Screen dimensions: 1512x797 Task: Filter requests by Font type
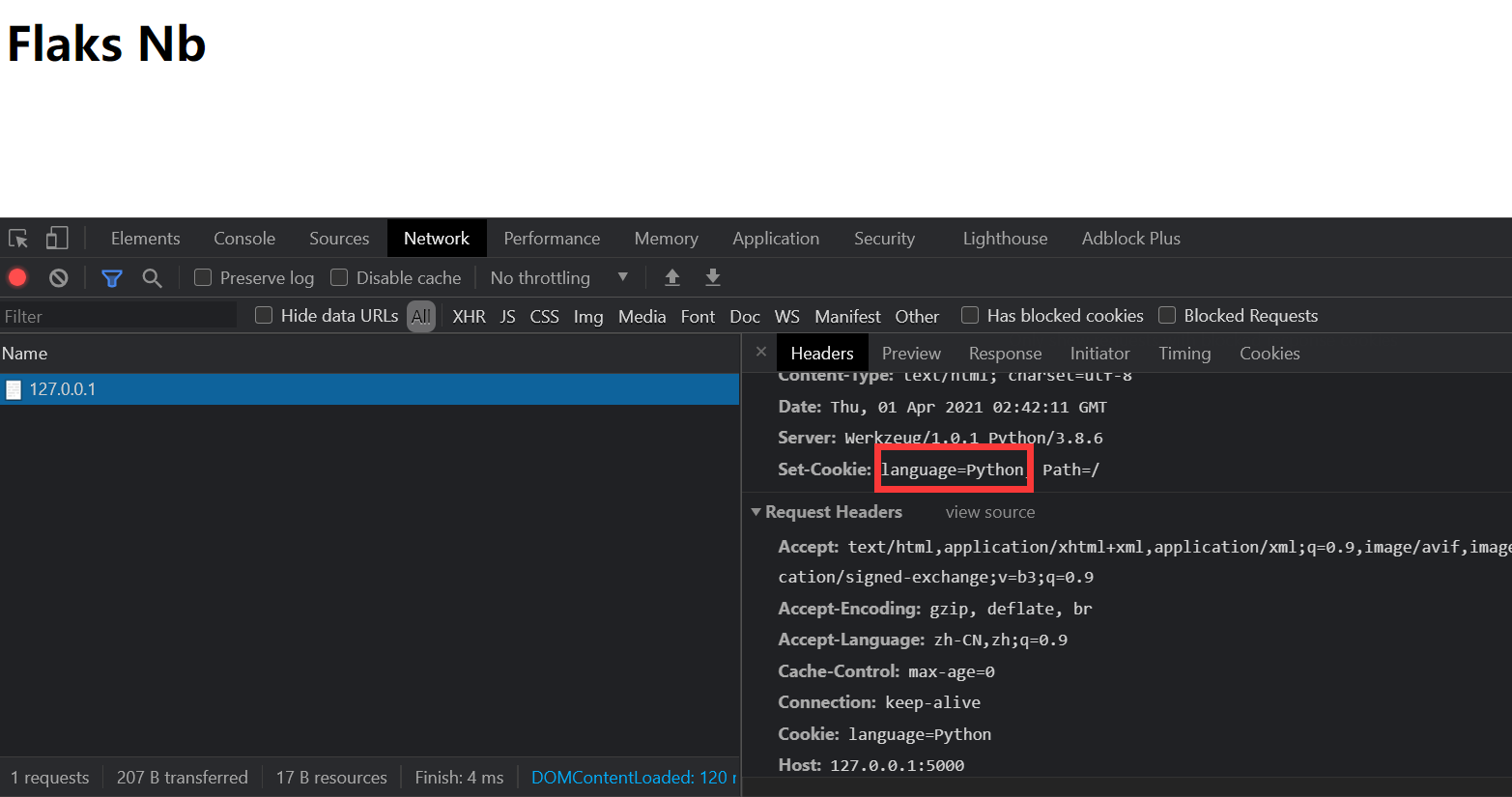click(698, 316)
